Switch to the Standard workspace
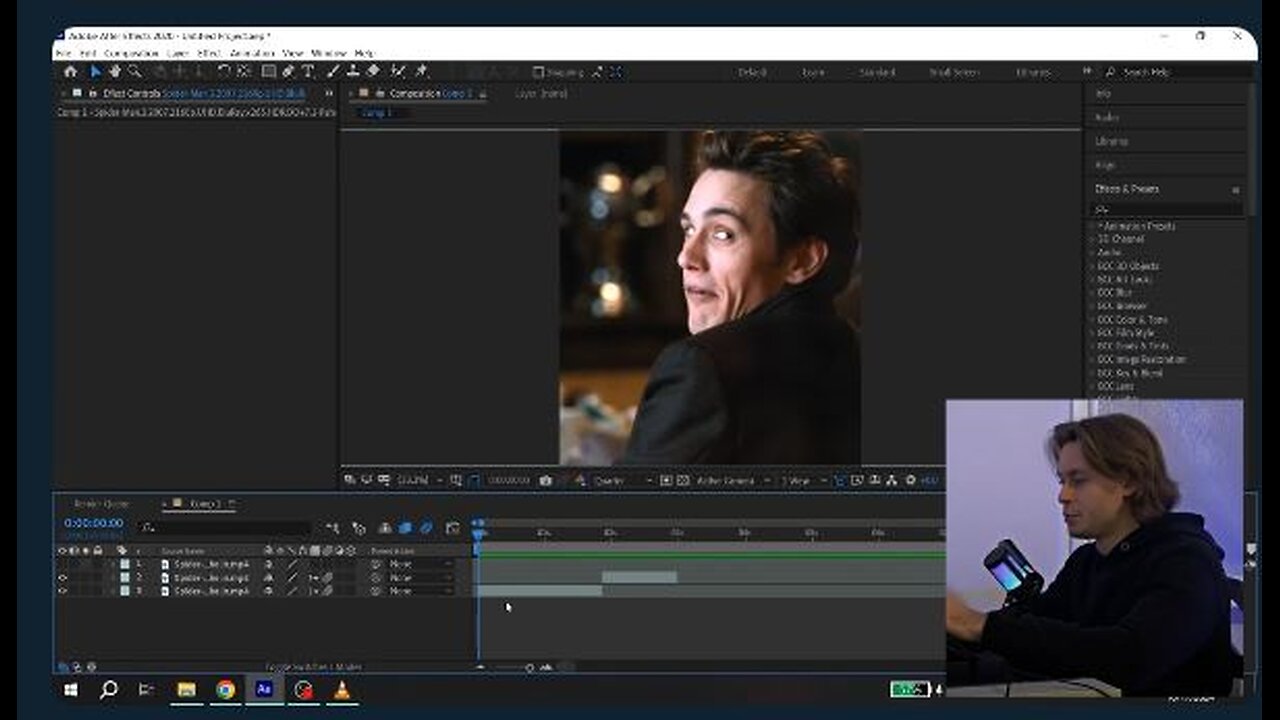Image resolution: width=1280 pixels, height=720 pixels. (877, 72)
